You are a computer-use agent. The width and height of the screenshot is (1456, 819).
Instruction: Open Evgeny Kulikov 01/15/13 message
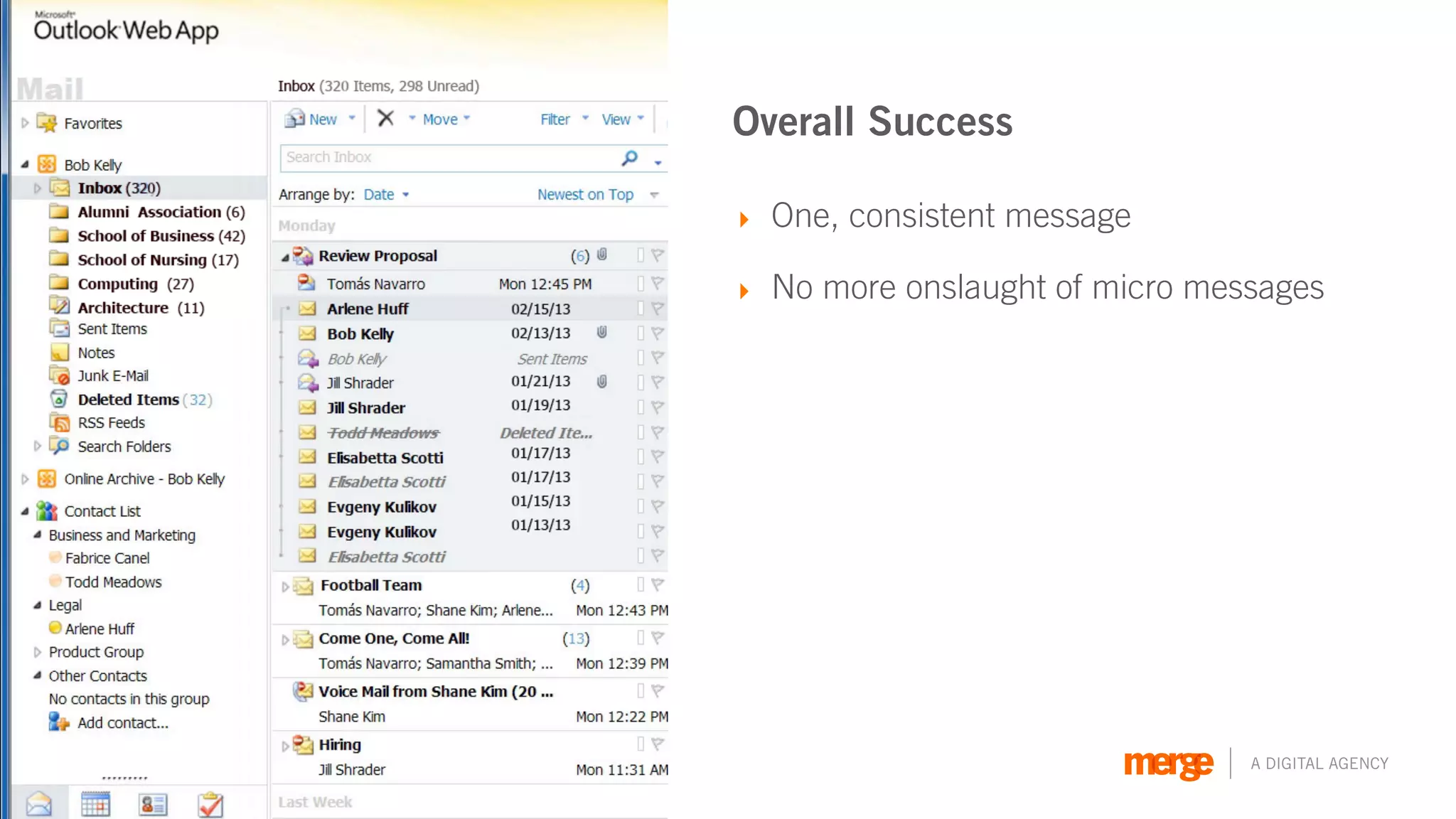click(x=469, y=506)
